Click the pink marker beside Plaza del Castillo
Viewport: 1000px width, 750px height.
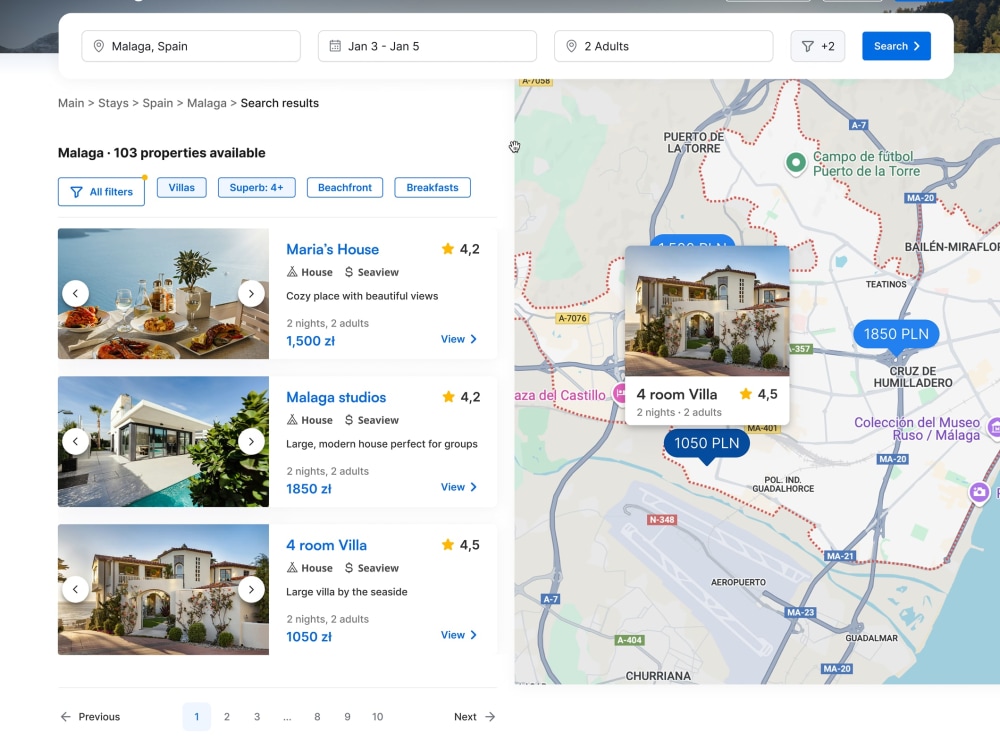pyautogui.click(x=619, y=393)
